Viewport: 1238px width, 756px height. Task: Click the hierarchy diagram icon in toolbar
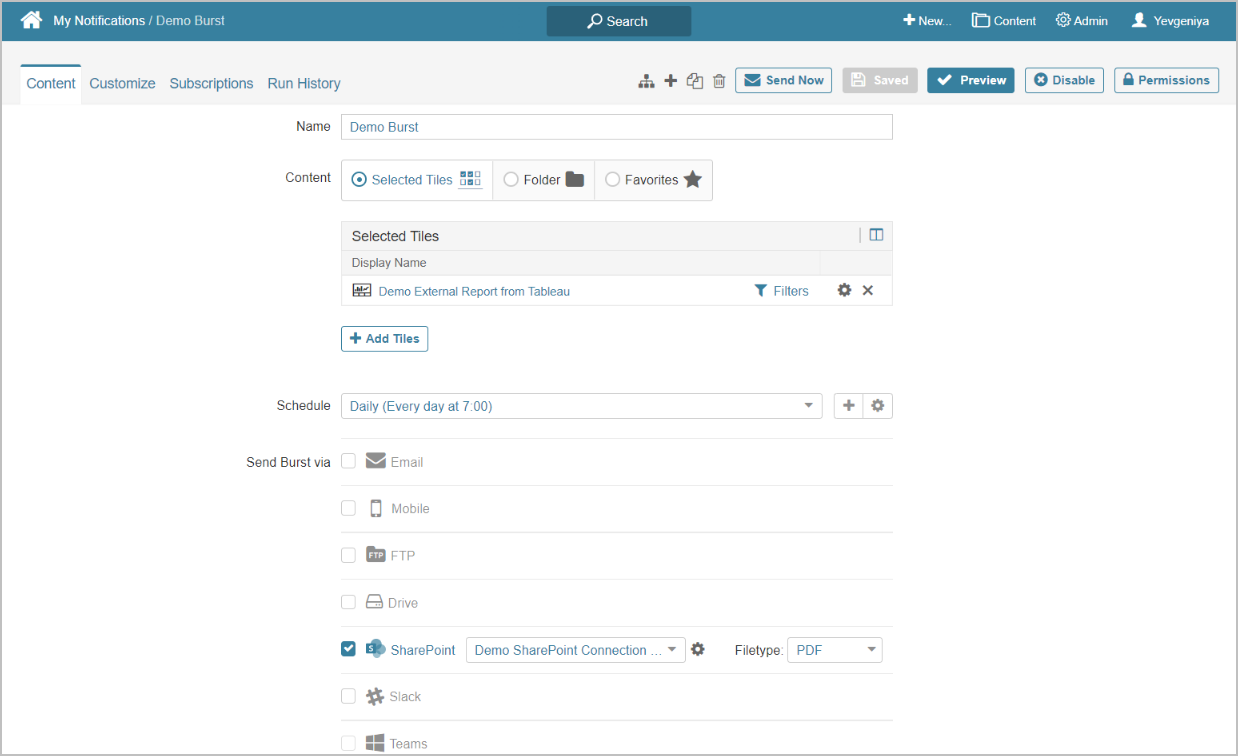coord(646,81)
